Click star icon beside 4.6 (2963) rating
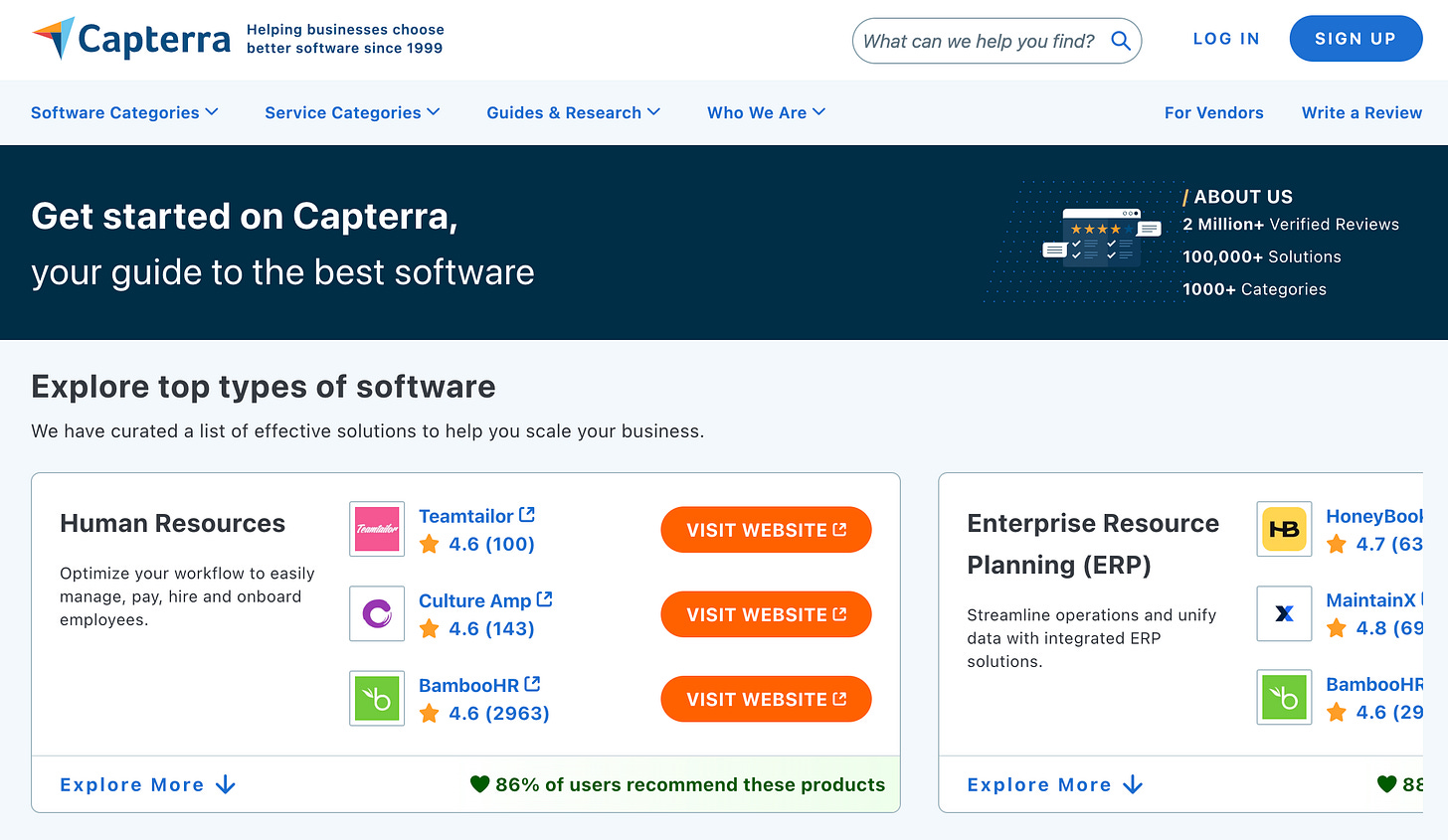Image resolution: width=1448 pixels, height=840 pixels. pos(429,713)
